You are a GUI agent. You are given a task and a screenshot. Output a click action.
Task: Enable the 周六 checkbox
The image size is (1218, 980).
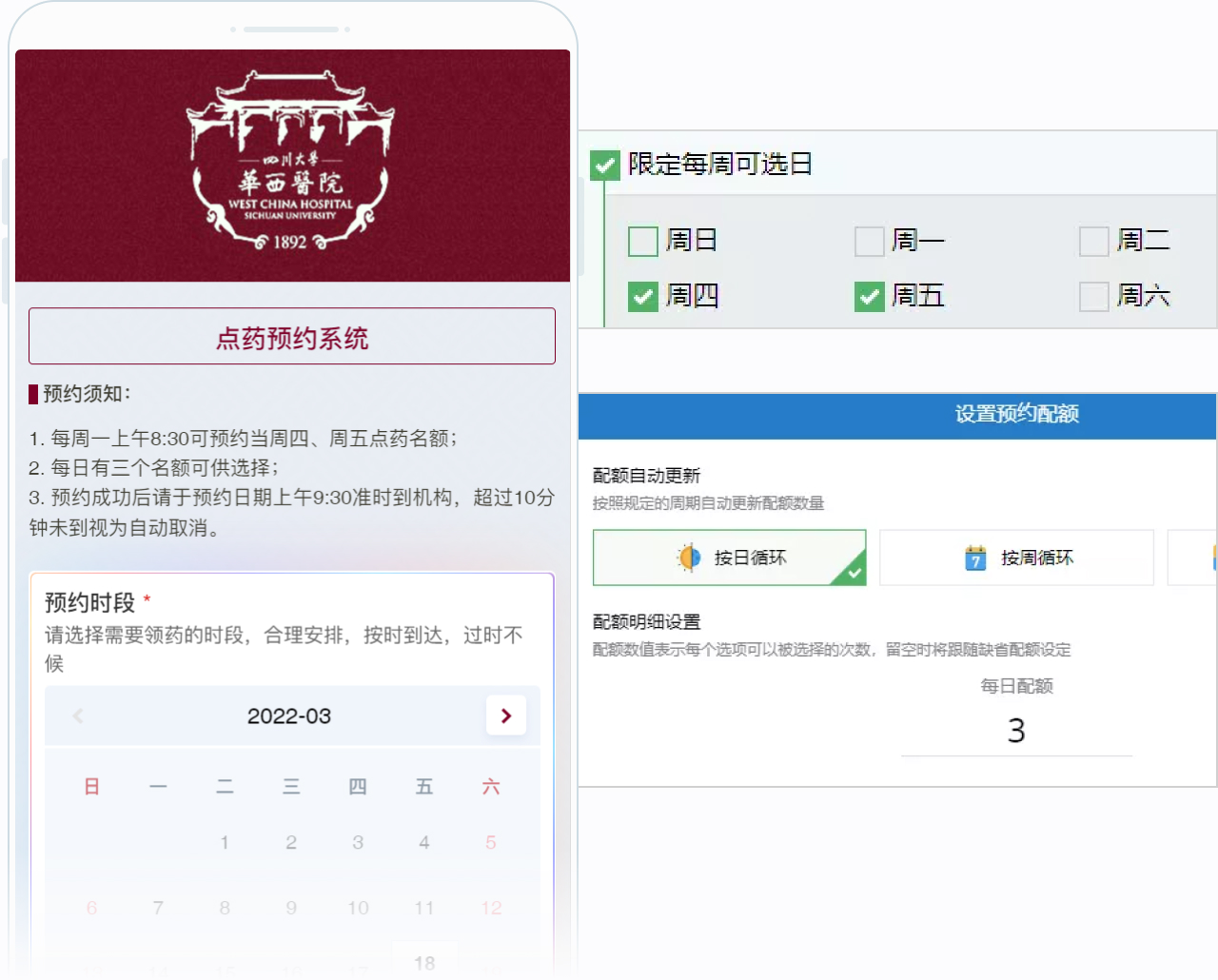1093,296
